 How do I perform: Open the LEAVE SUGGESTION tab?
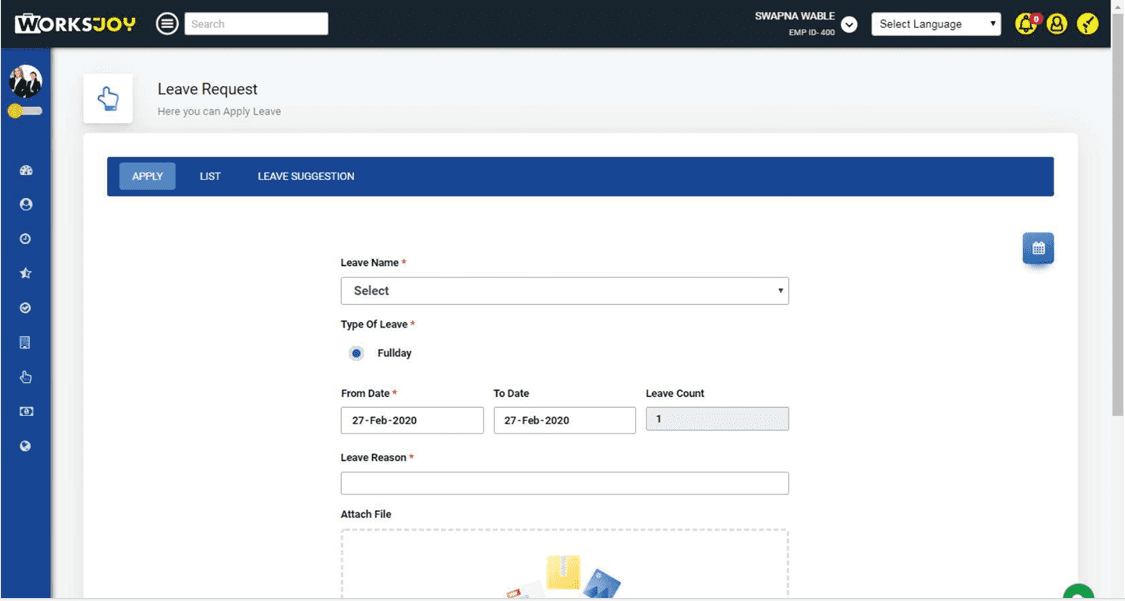click(306, 176)
